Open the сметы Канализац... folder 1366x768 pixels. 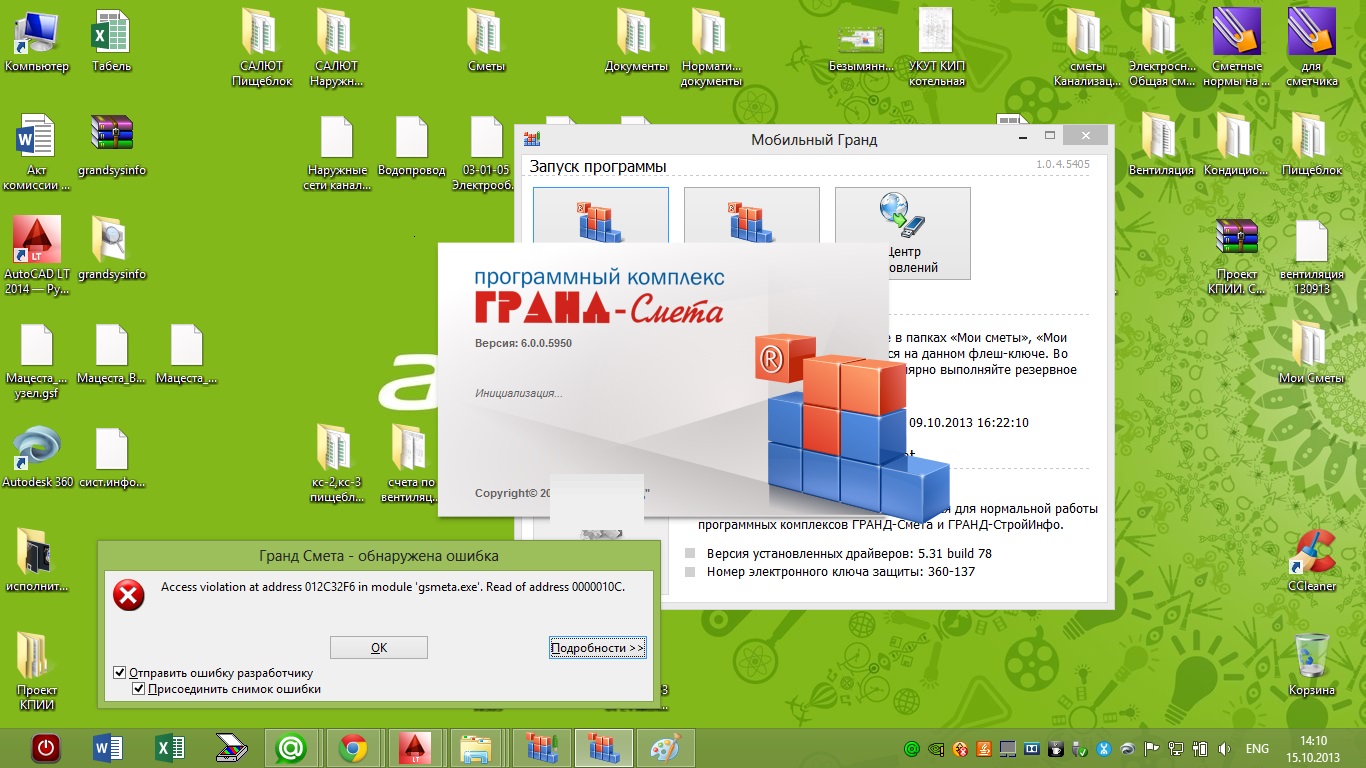click(1086, 48)
